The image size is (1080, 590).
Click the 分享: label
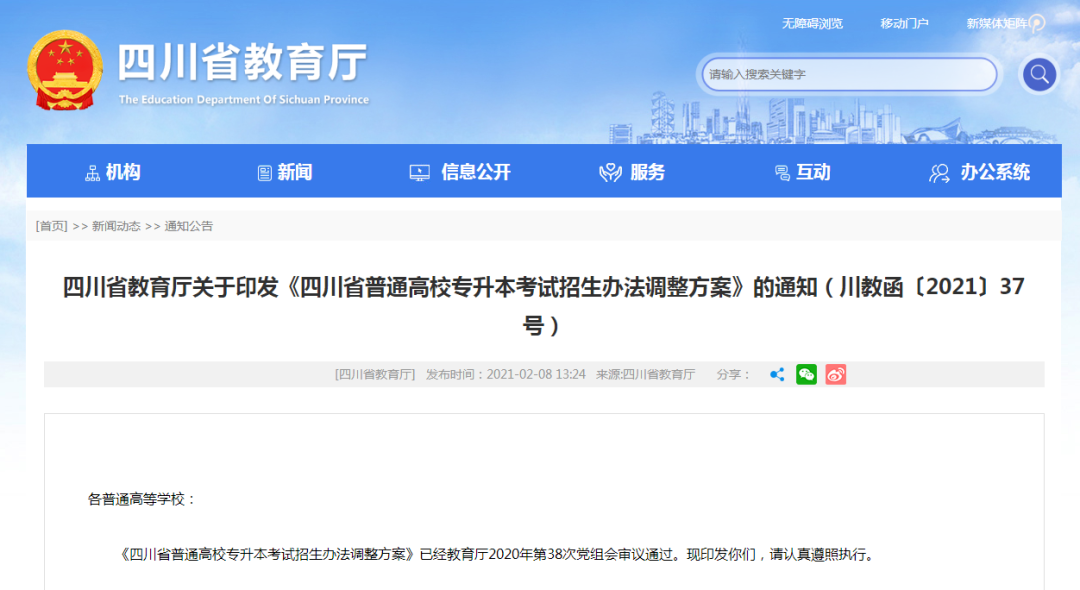(732, 375)
